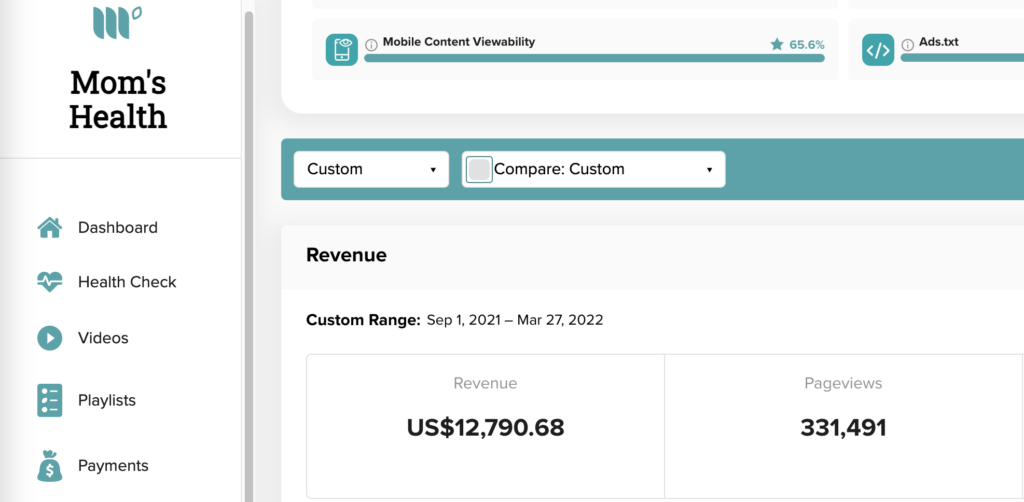1024x502 pixels.
Task: Click the Videos play icon
Action: (50, 338)
